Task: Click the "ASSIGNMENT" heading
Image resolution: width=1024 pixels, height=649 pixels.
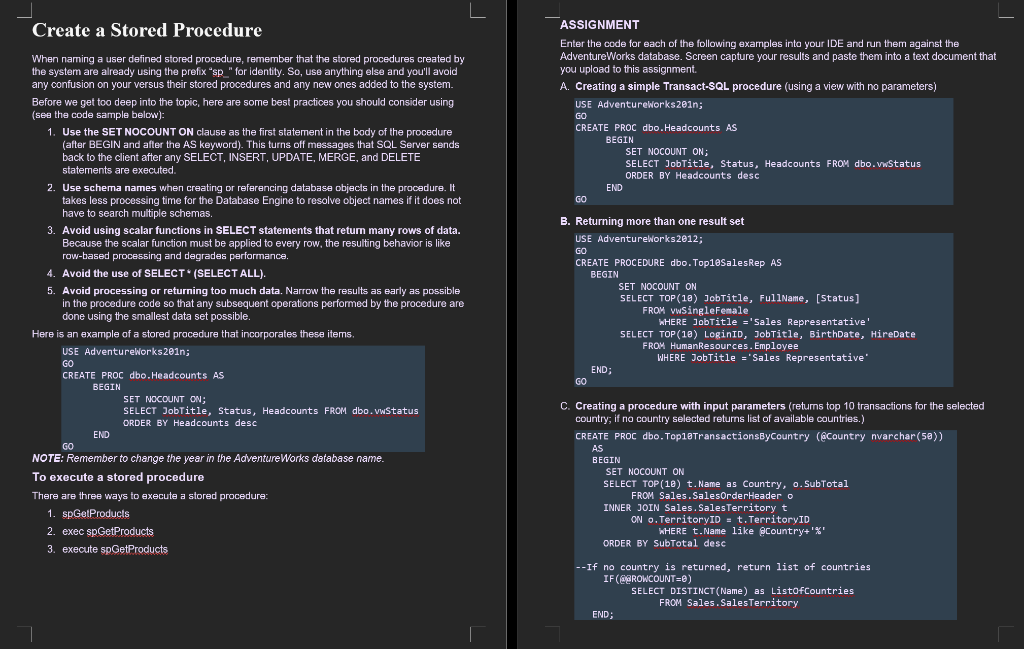Action: 600,25
